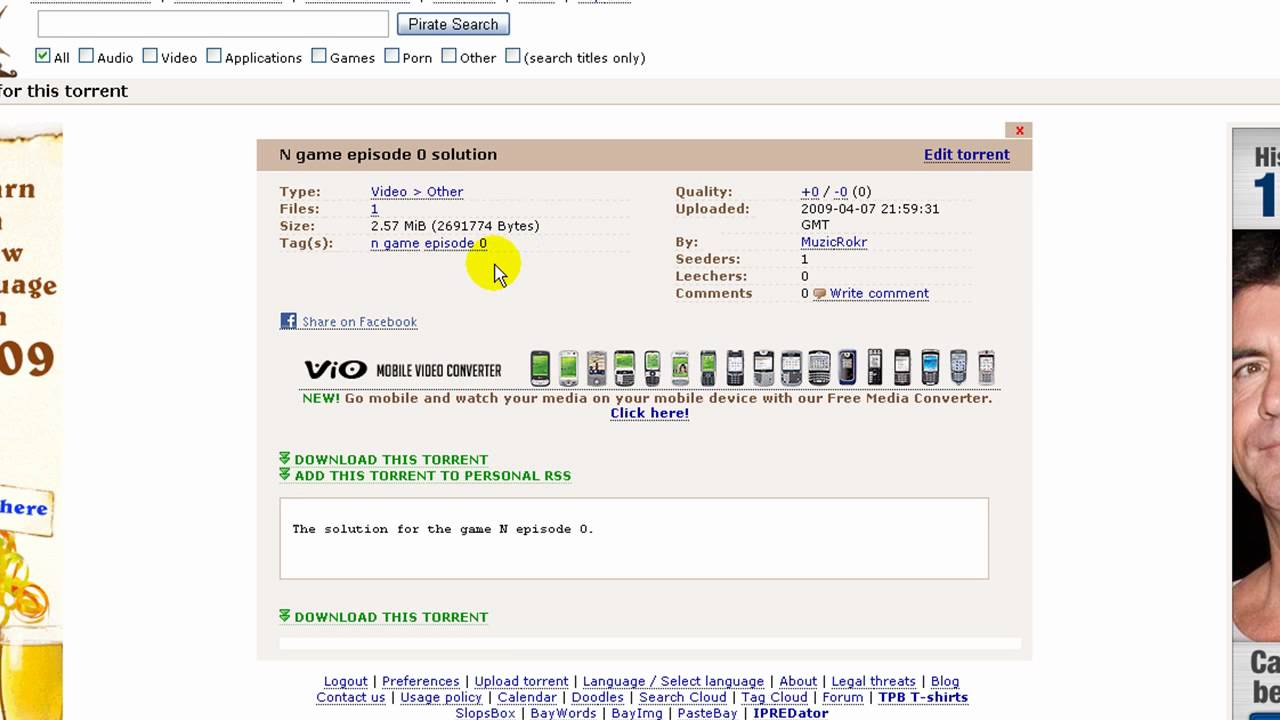The height and width of the screenshot is (720, 1280).
Task: Check the Other category checkbox
Action: pyautogui.click(x=449, y=56)
